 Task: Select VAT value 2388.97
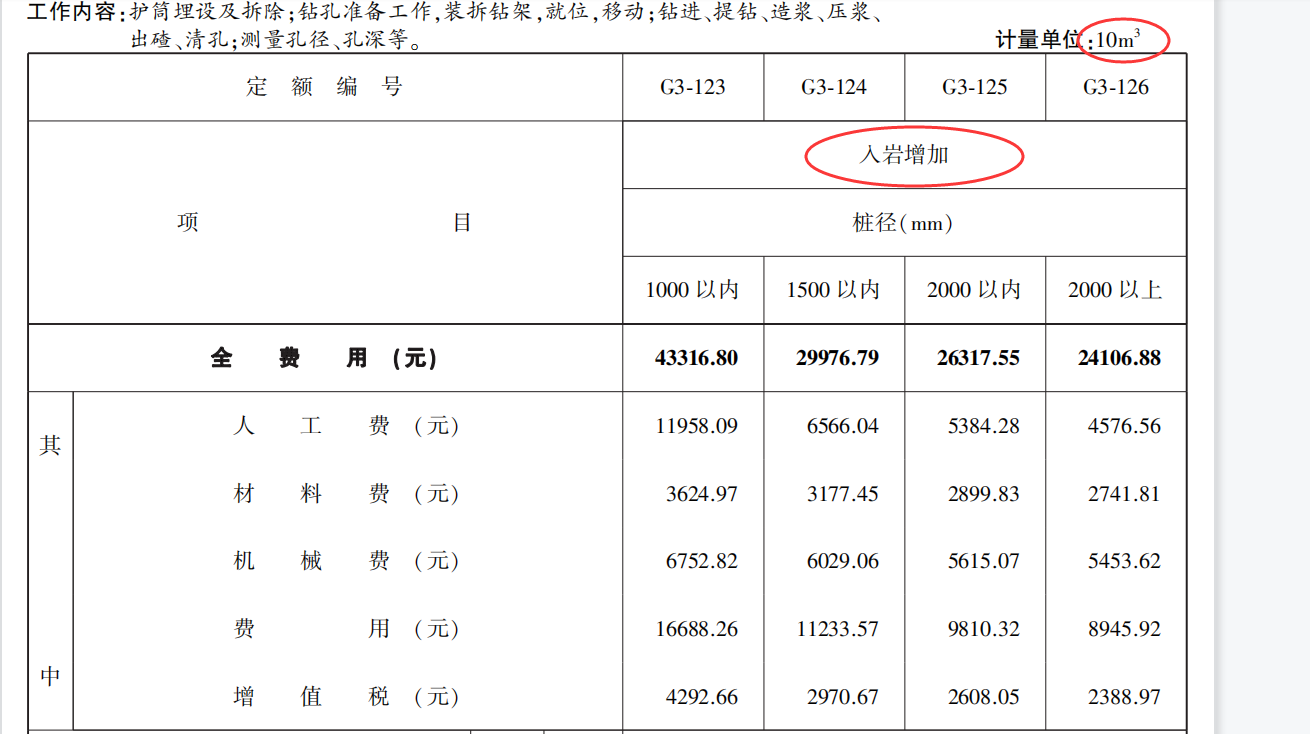click(x=1125, y=697)
